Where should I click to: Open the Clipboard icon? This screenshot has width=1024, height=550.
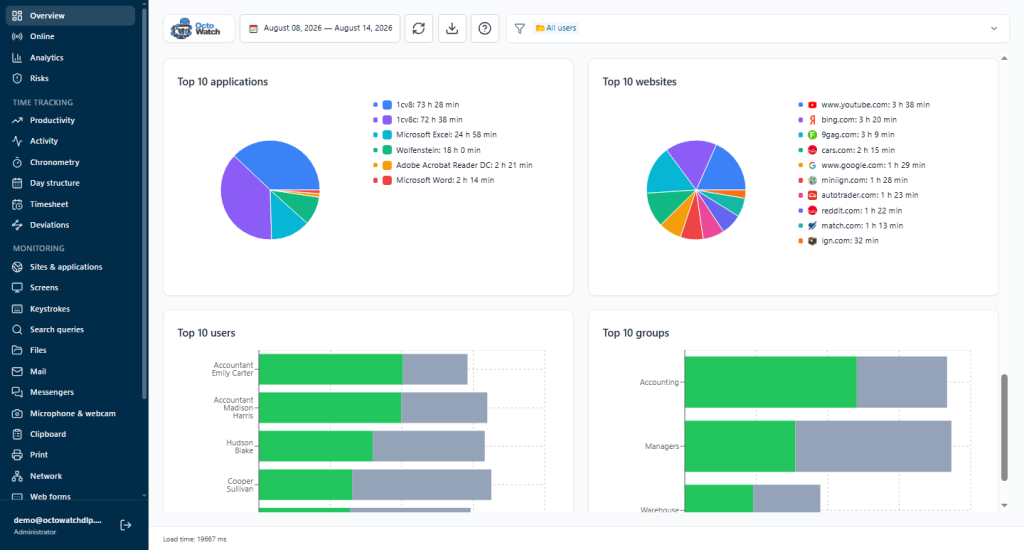(x=17, y=434)
